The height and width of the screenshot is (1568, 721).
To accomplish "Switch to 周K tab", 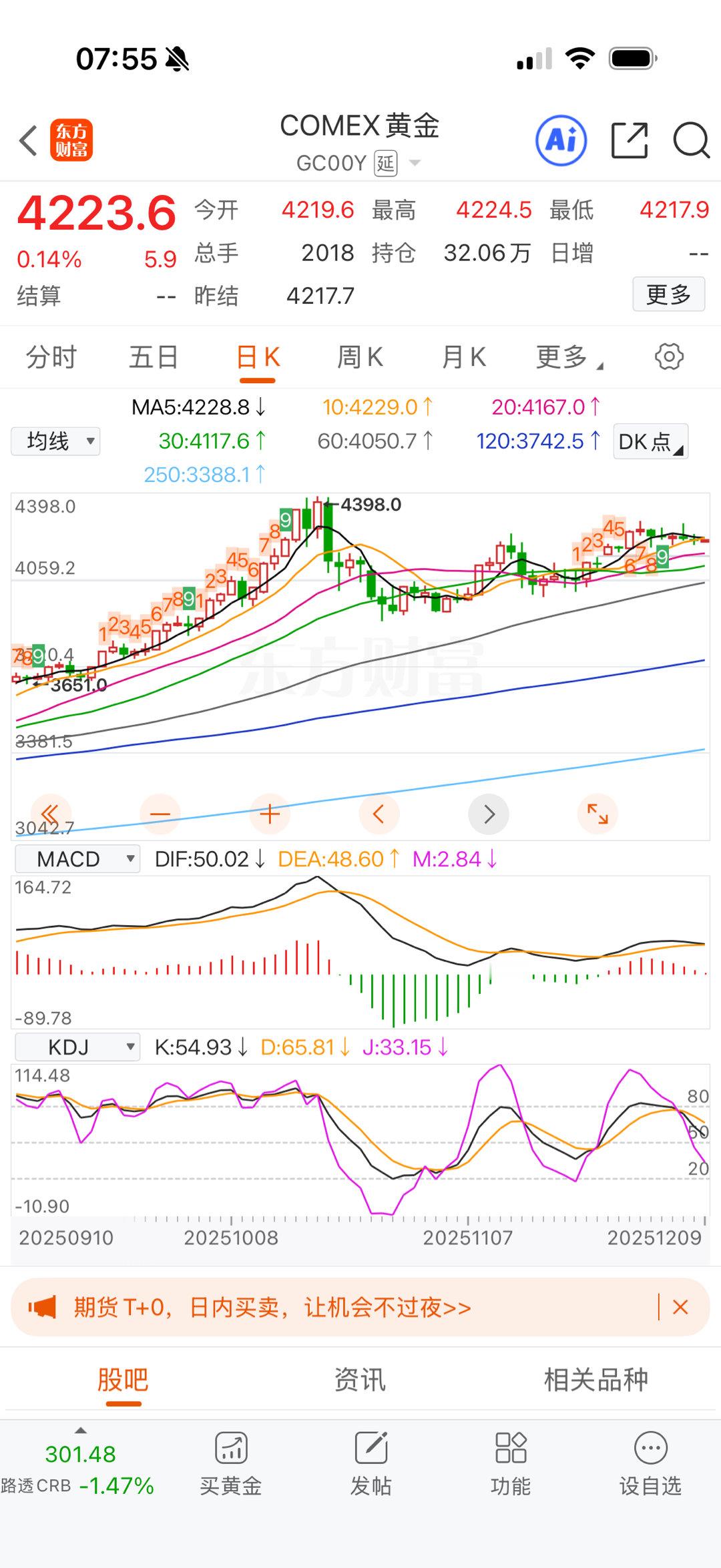I will click(360, 357).
